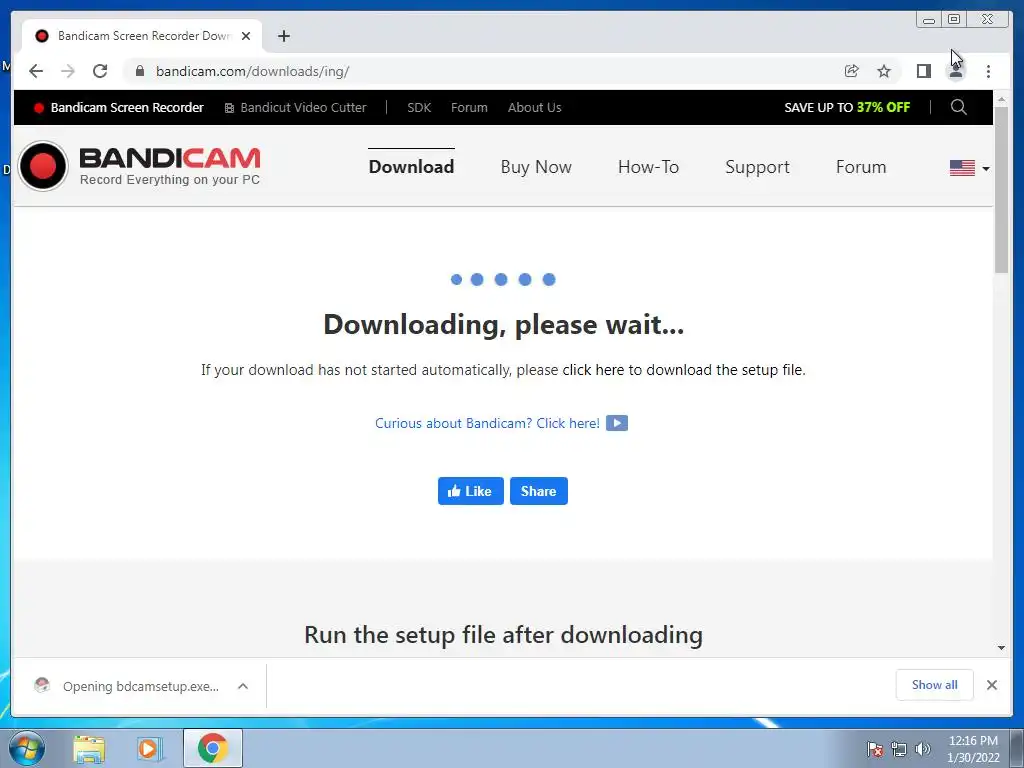Open the Chrome three-dot menu
Screen dimensions: 1024x768
988,71
